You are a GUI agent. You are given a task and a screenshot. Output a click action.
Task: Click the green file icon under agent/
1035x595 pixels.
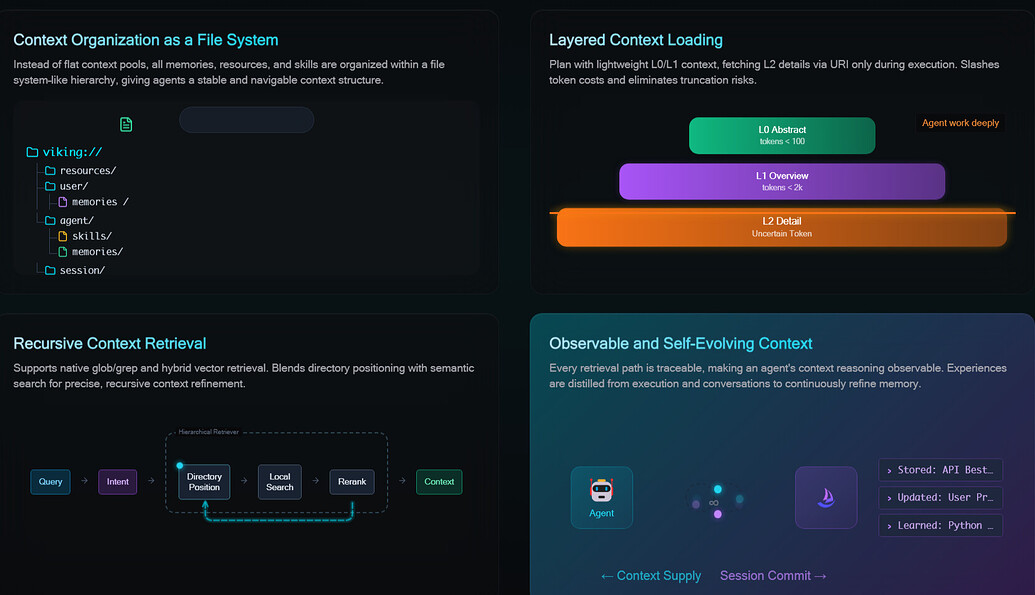tap(63, 252)
